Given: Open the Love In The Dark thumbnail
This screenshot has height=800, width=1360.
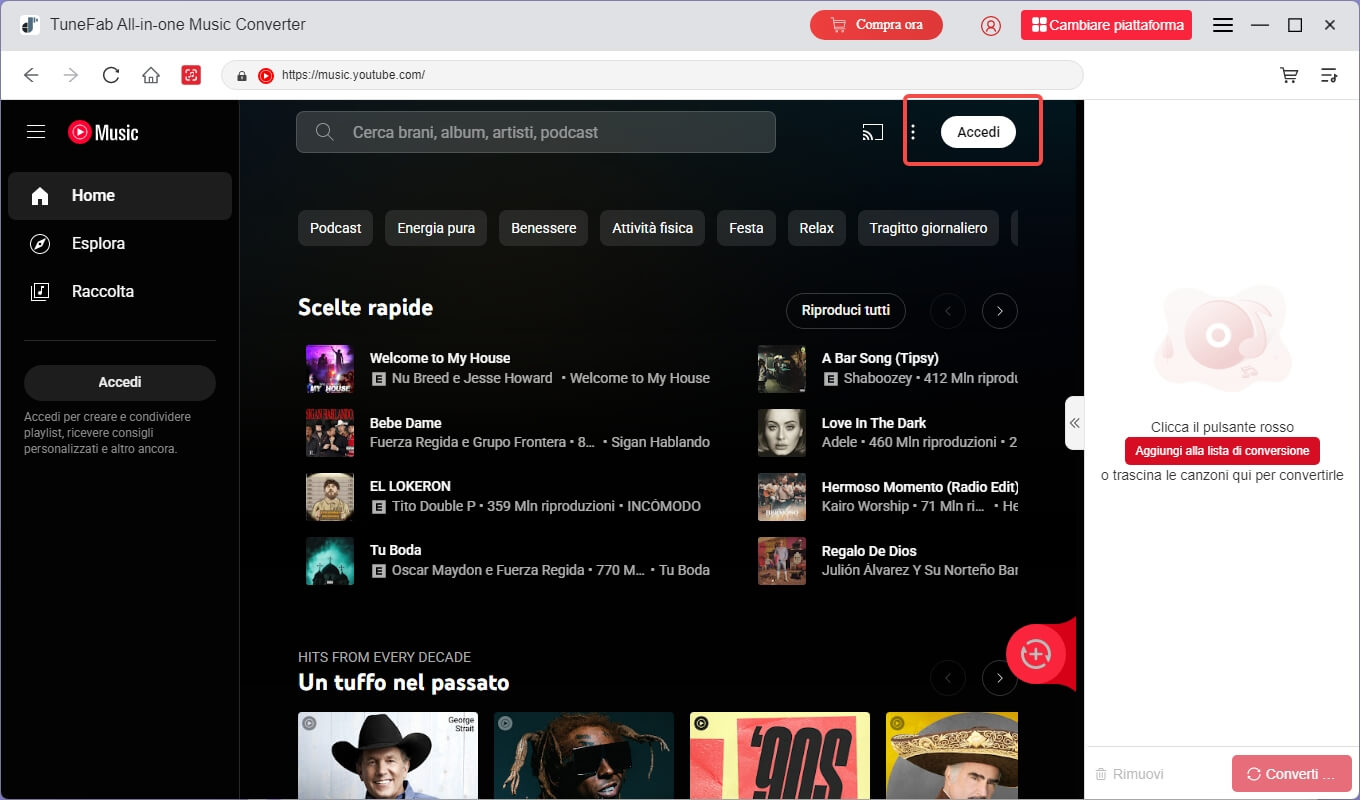Looking at the screenshot, I should click(x=782, y=433).
